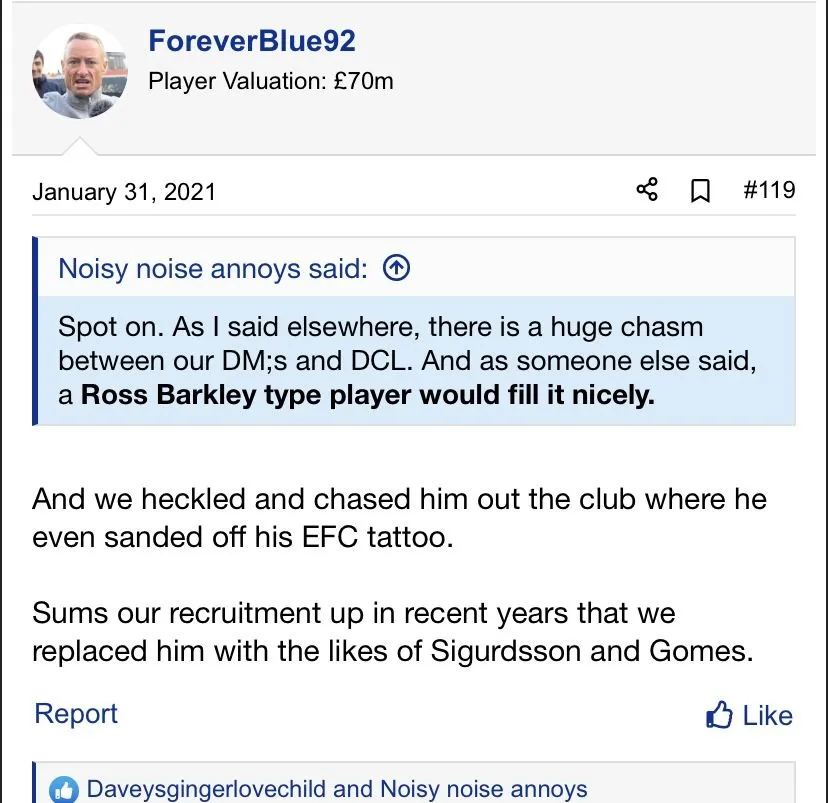Open Daveysgingerlovechild's profile from the likes list
Screen dimensions: 828x803
(206, 789)
